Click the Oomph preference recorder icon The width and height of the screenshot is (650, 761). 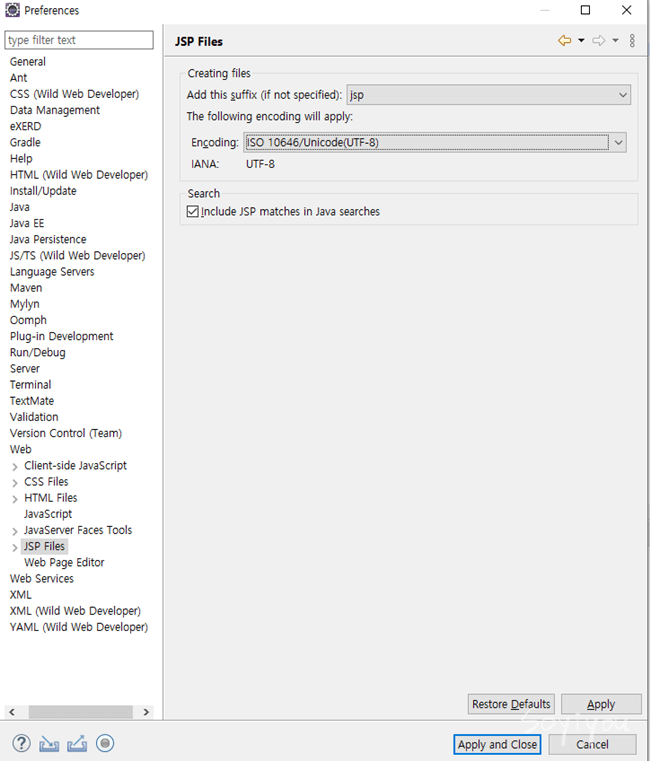point(105,743)
